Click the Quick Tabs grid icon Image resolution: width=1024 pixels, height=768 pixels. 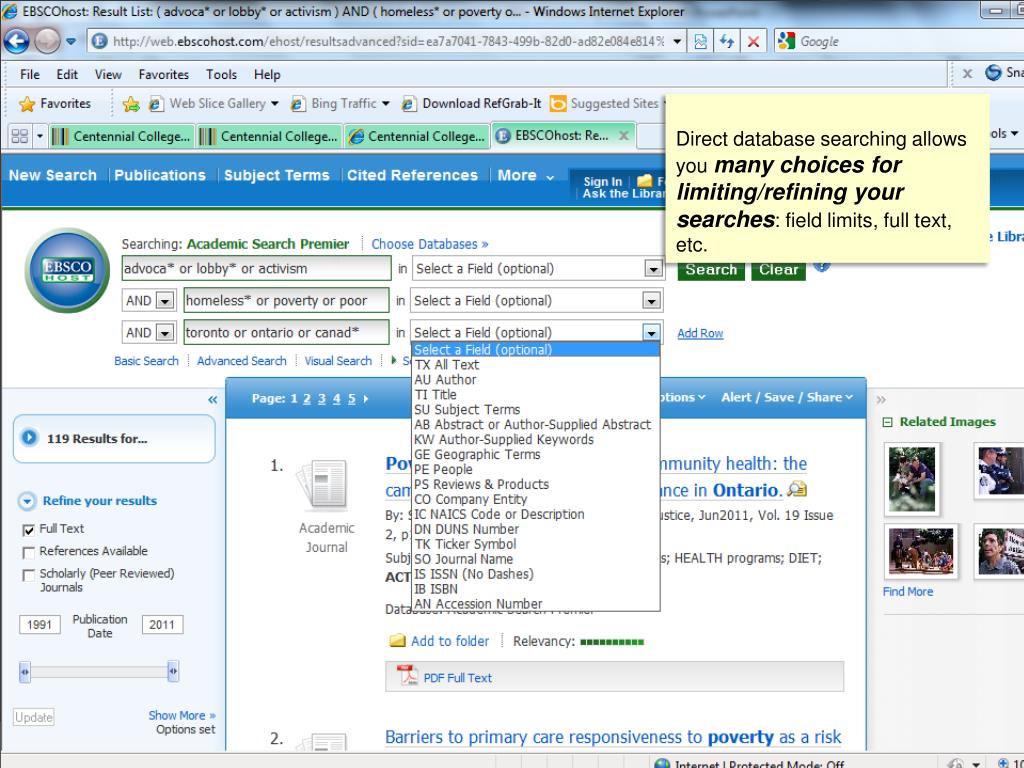[x=20, y=136]
